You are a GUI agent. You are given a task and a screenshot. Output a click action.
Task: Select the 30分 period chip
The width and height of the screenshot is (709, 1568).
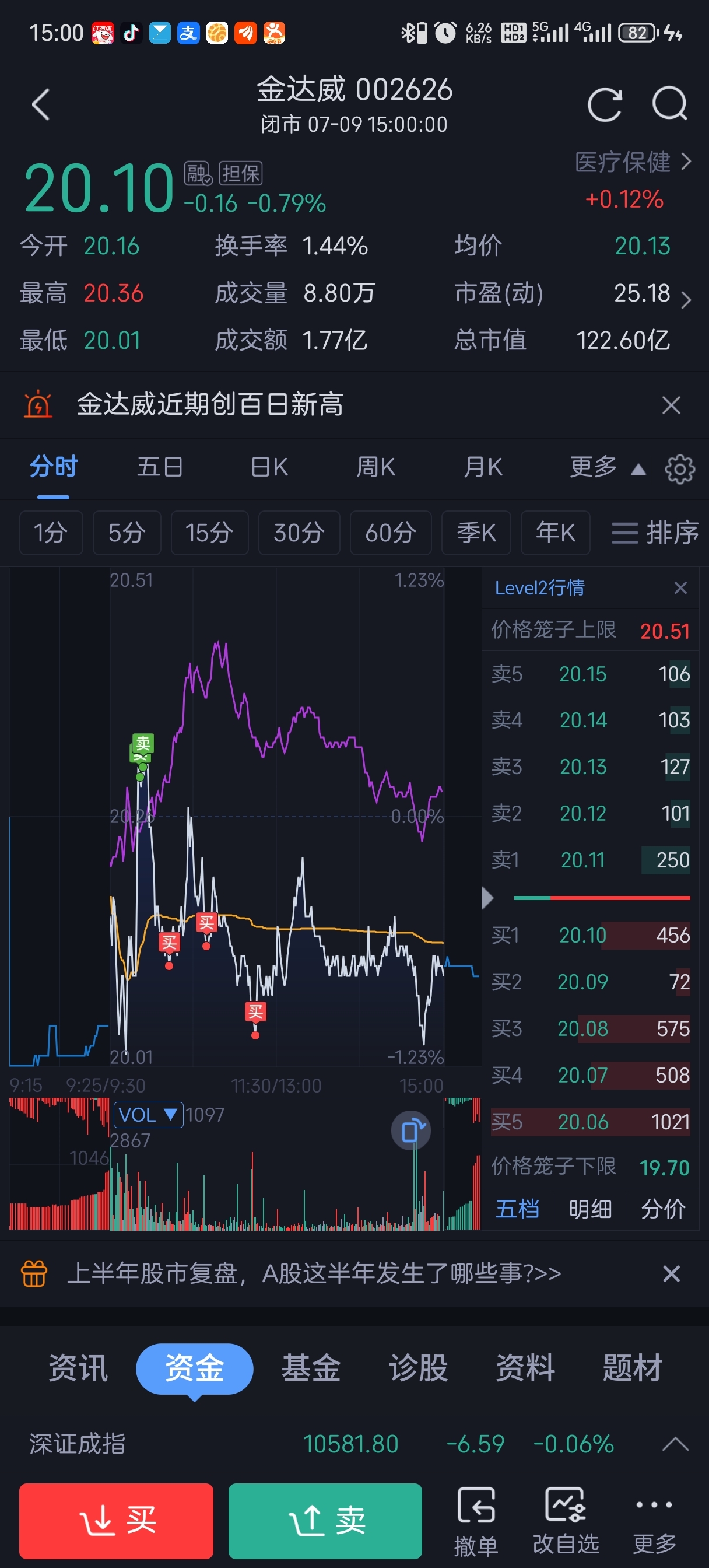(299, 533)
